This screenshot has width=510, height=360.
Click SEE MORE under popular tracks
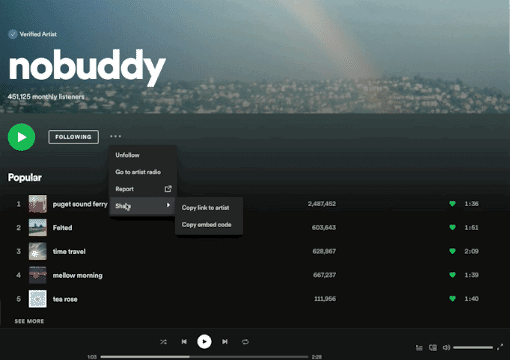29,321
